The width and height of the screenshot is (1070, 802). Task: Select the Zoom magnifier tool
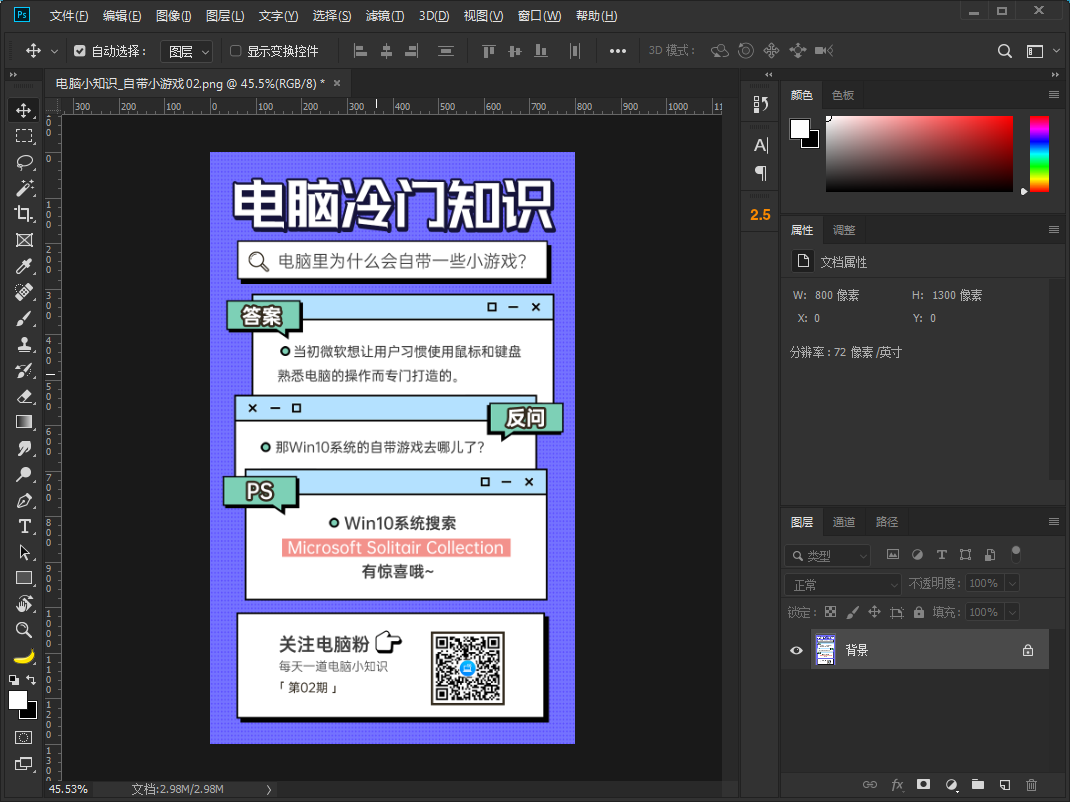[24, 630]
